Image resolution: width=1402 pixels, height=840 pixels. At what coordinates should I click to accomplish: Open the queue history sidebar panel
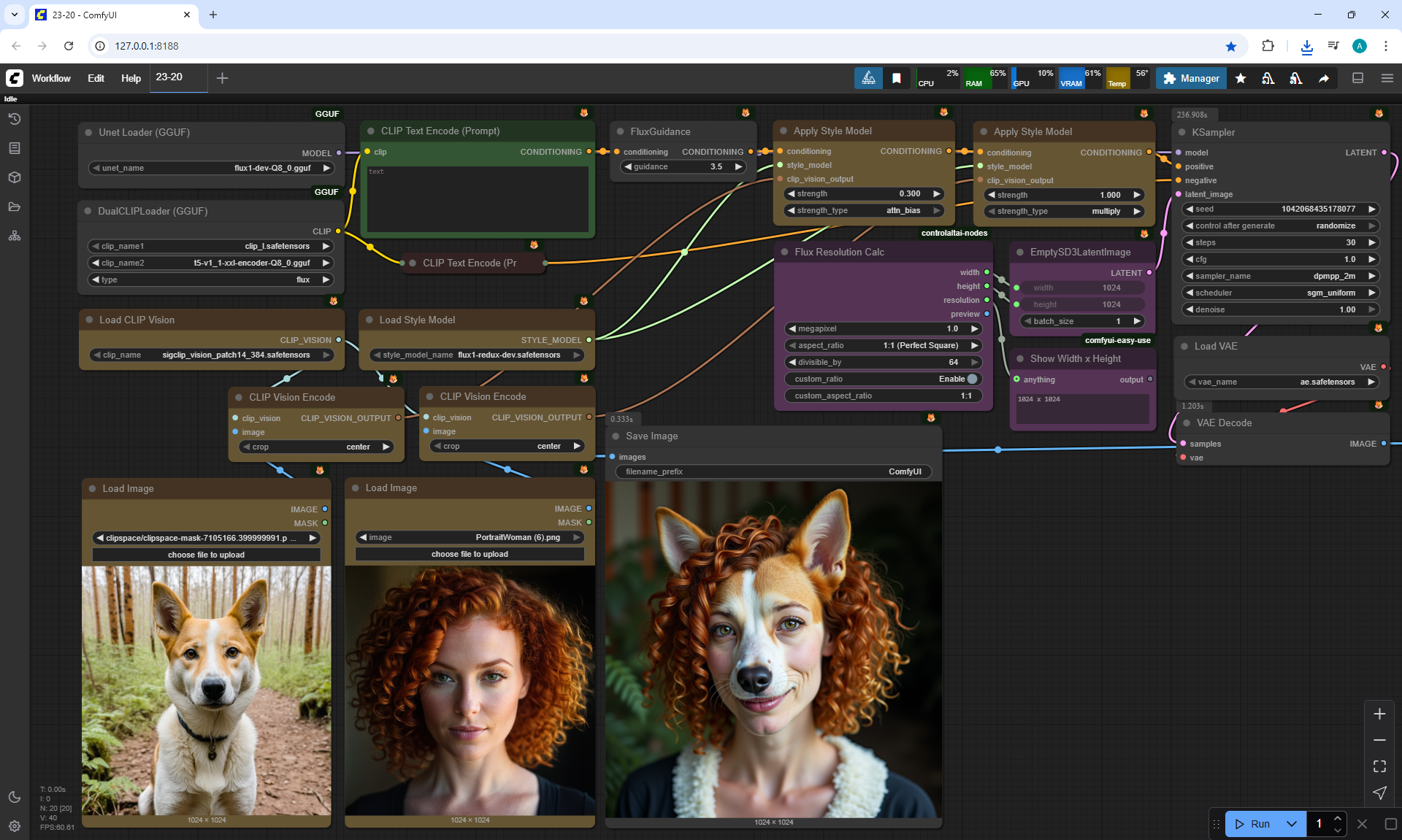pyautogui.click(x=15, y=119)
